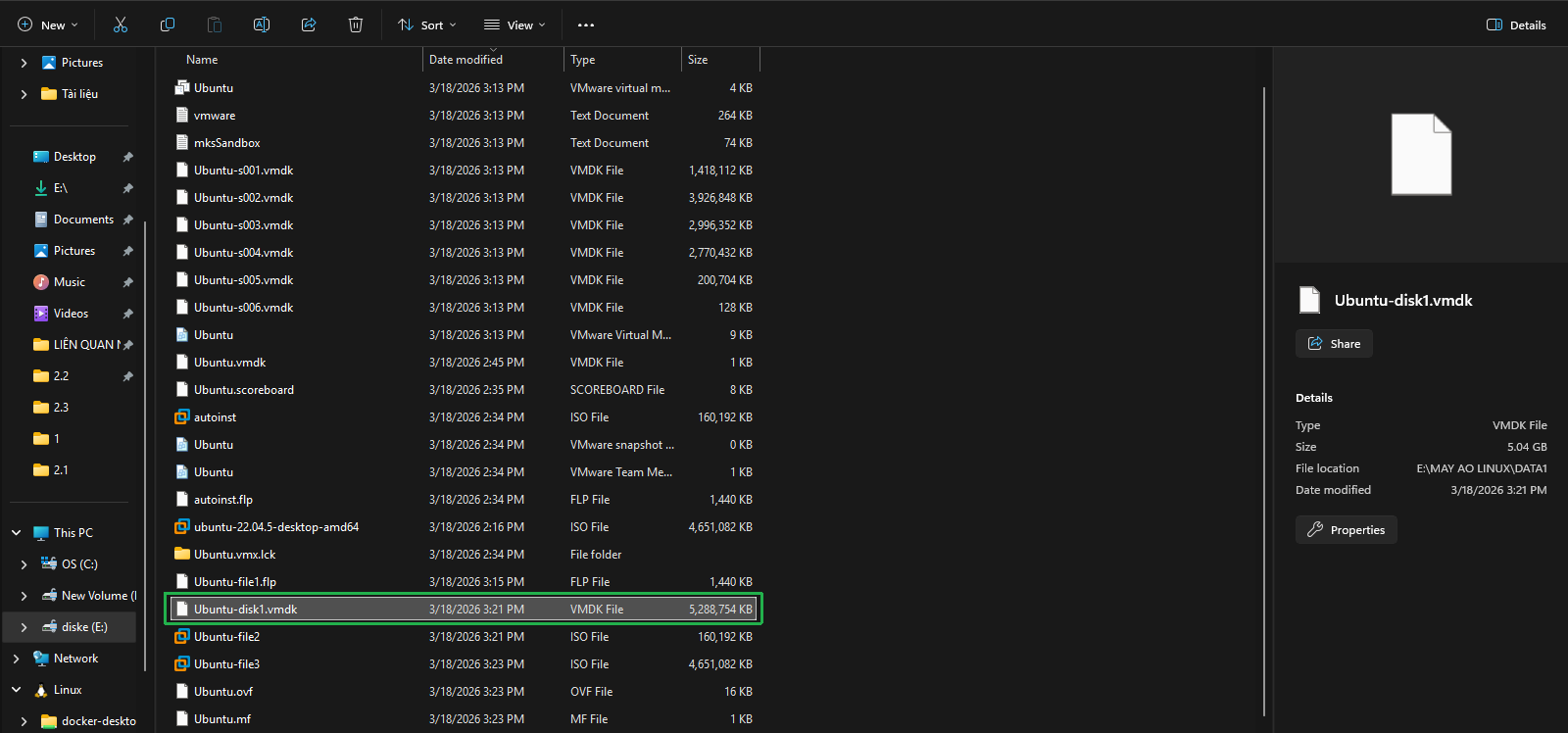1568x733 pixels.
Task: Select the Ubuntu VMware virtual machine file icon
Action: pyautogui.click(x=182, y=88)
